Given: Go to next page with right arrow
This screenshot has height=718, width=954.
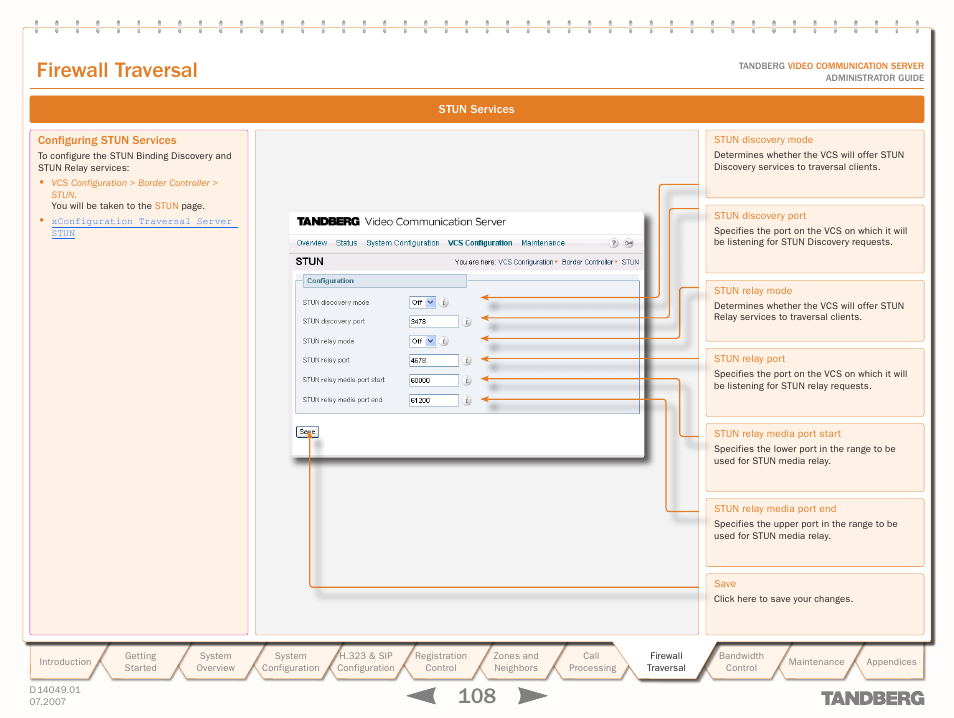Looking at the screenshot, I should (532, 695).
